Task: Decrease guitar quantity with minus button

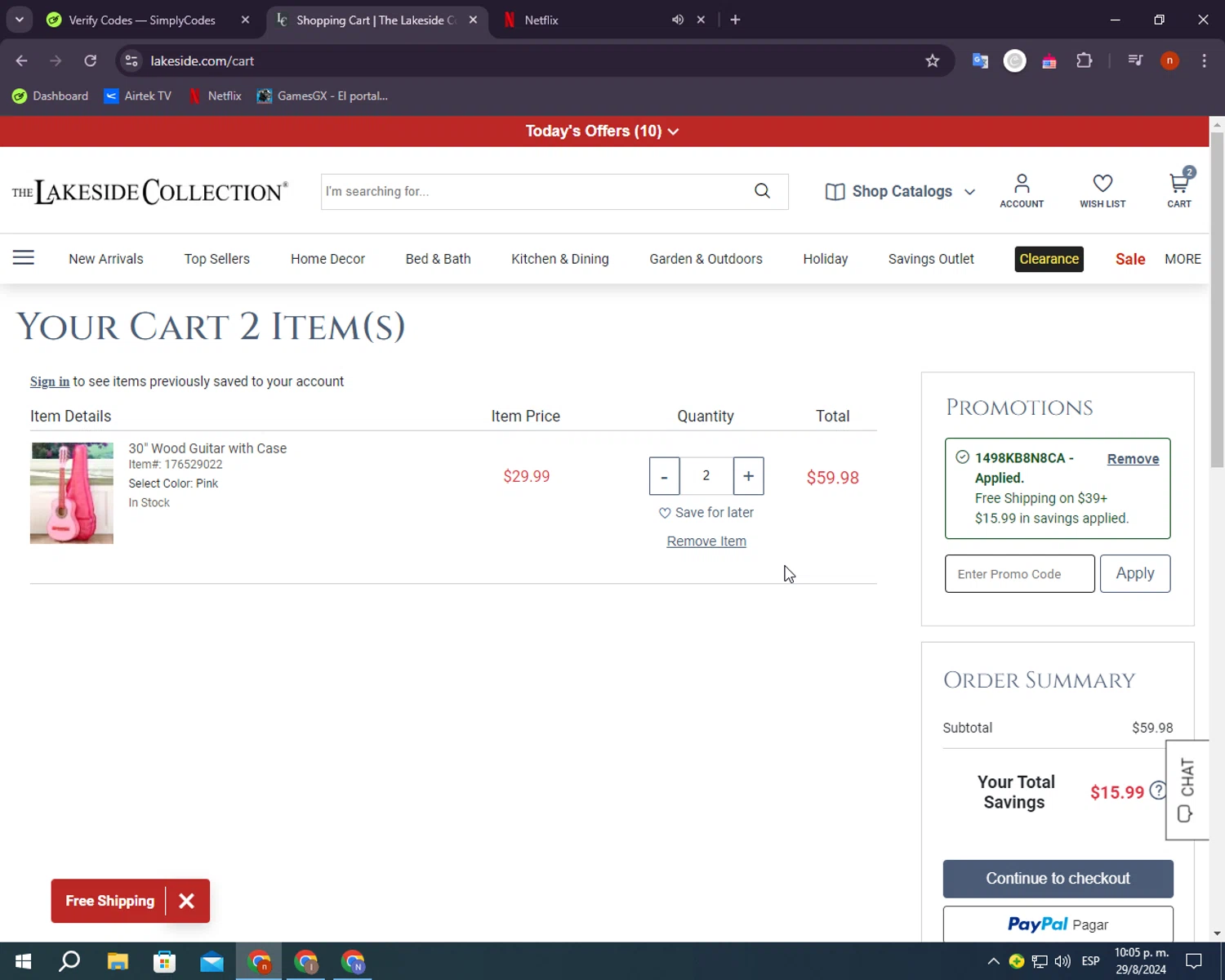Action: (664, 476)
